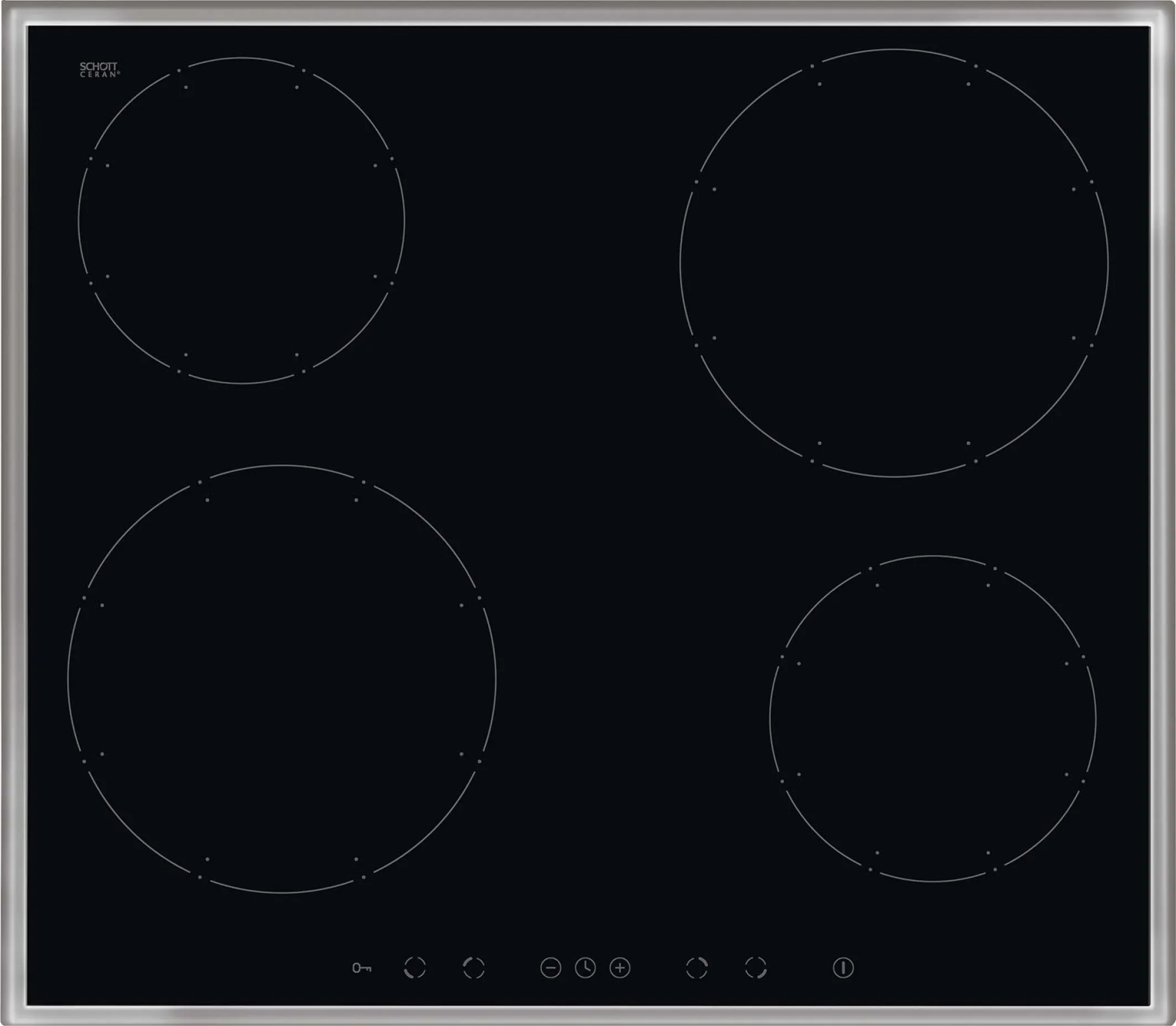Click the large bottom-left cooking zone center
1176x1026 pixels.
coord(282,679)
